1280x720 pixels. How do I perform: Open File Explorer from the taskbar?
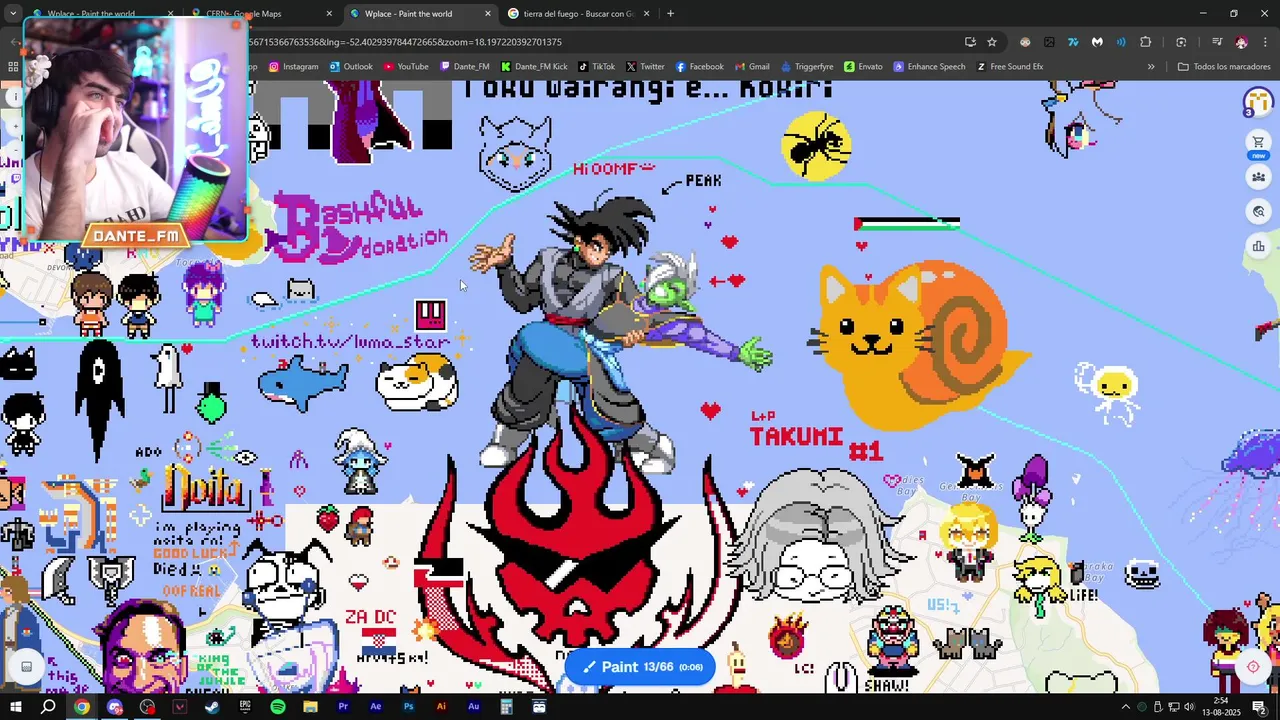tap(310, 707)
